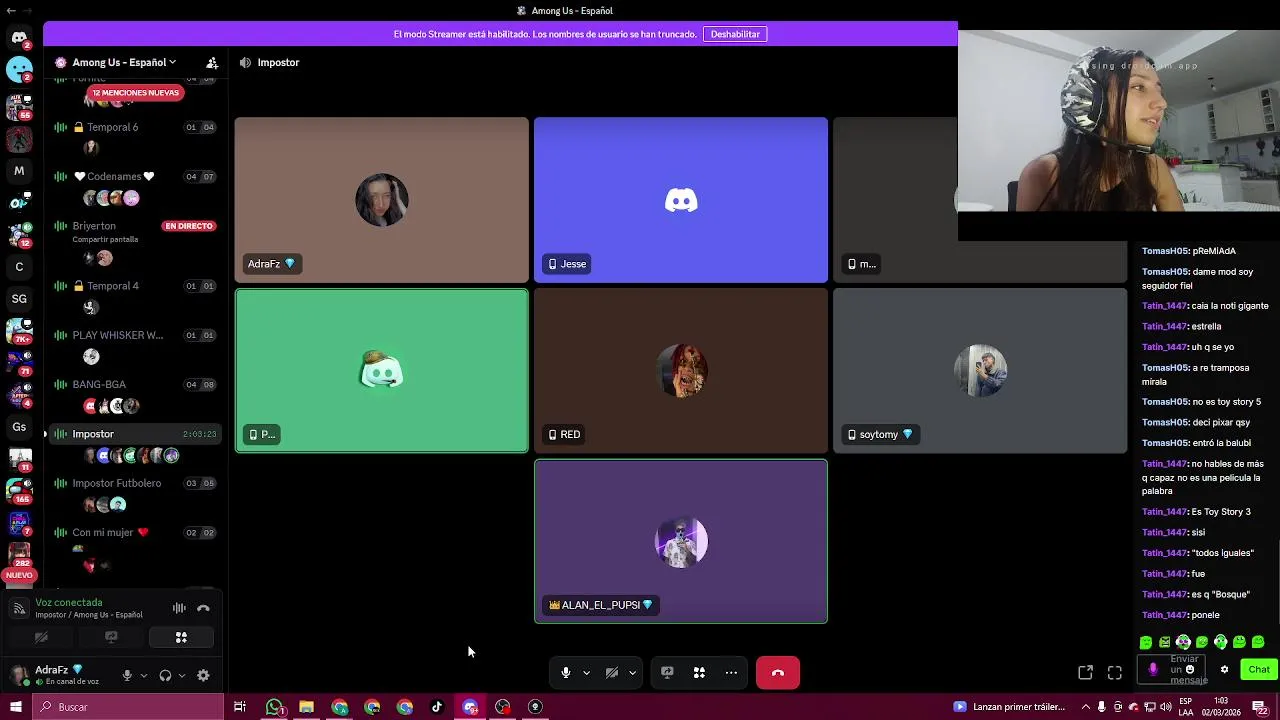The width and height of the screenshot is (1280, 720).
Task: Disable Streamer mode with Deshabilitar button
Action: click(x=735, y=34)
